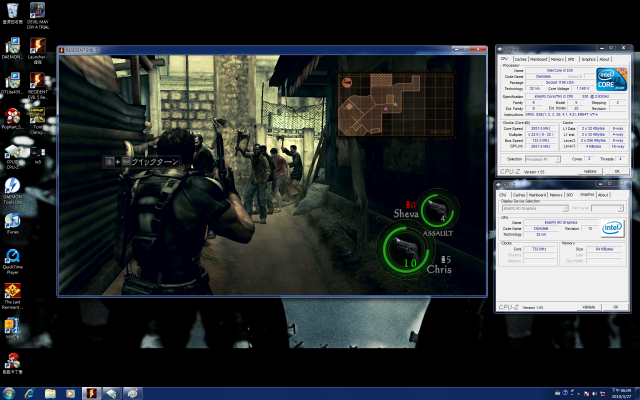Viewport: 640px width, 400px height.
Task: Launch DAEMON Tools Lite desktop shortcut
Action: click(13, 191)
